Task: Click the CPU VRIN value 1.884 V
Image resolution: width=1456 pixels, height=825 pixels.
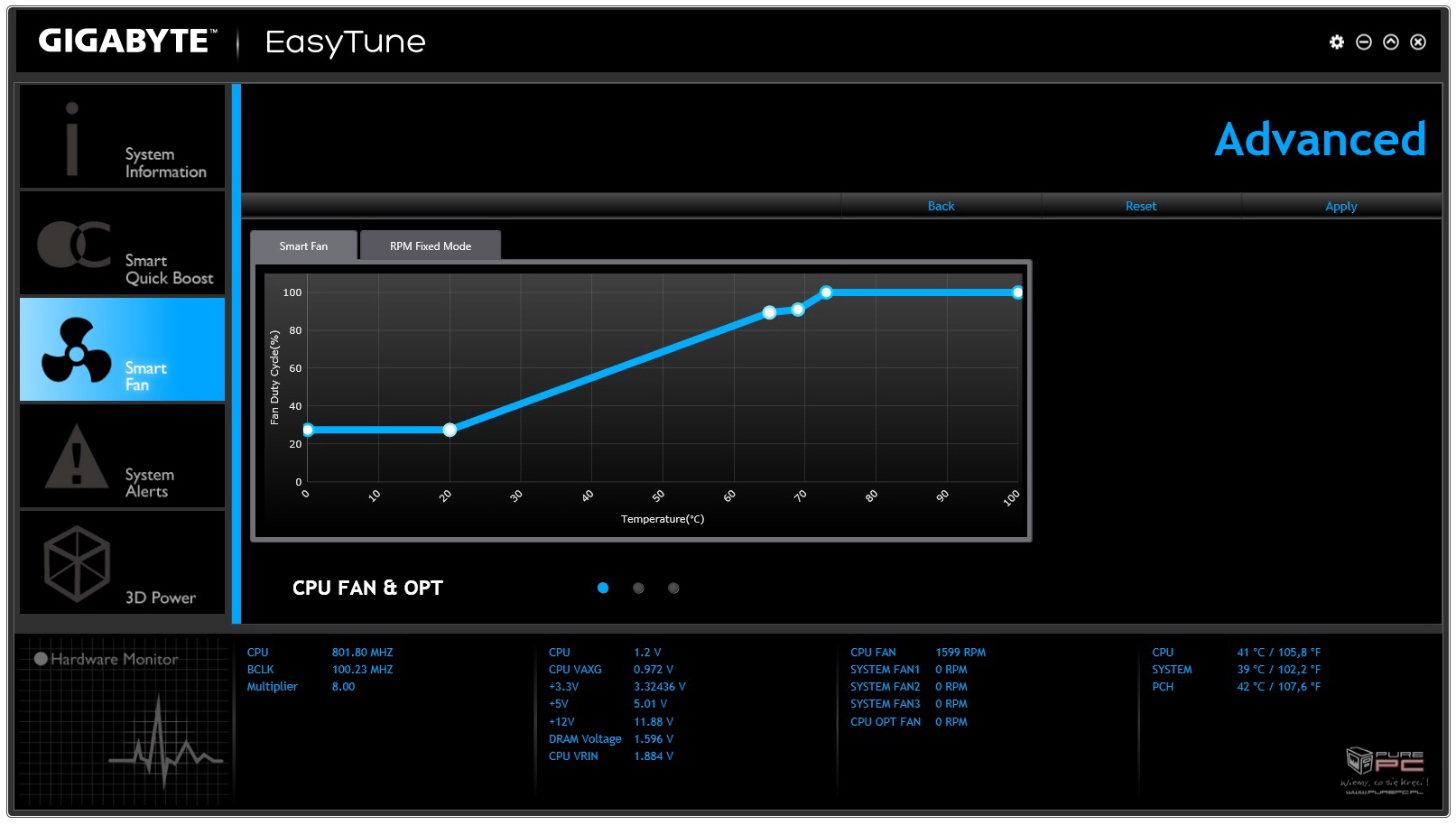Action: 654,755
